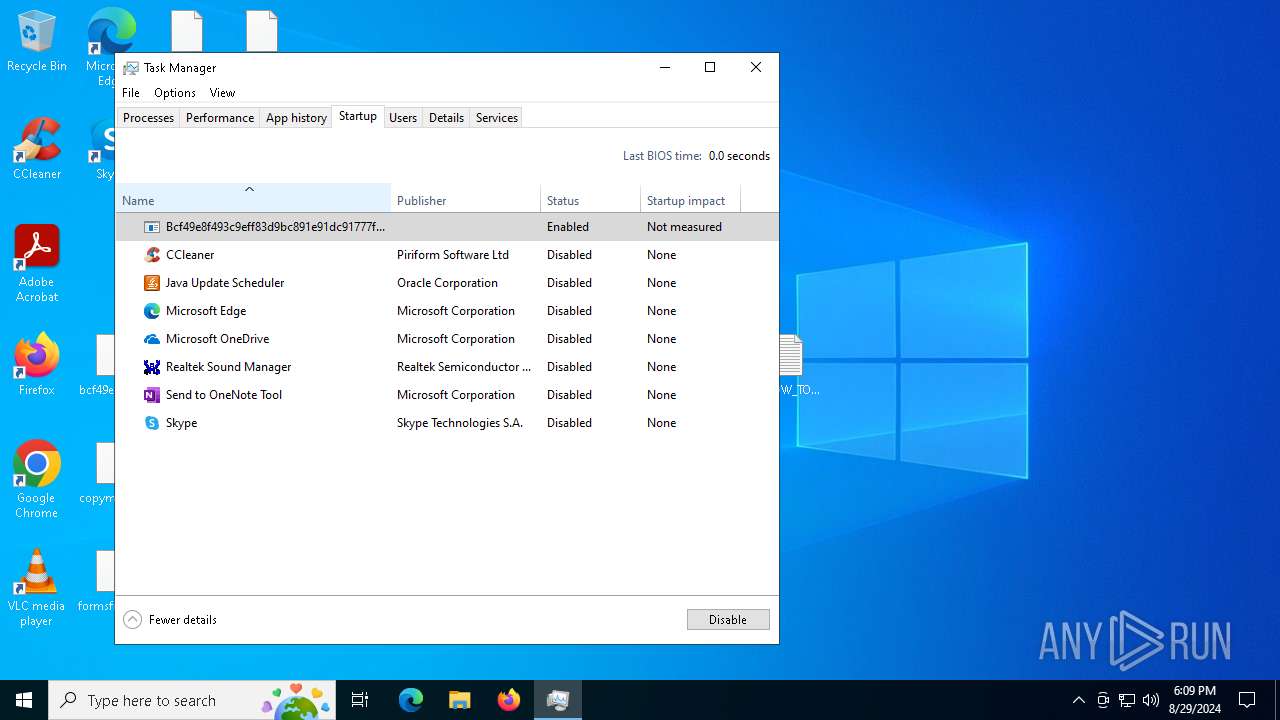
Task: Select the CCleaner desktop shortcut
Action: 37,150
